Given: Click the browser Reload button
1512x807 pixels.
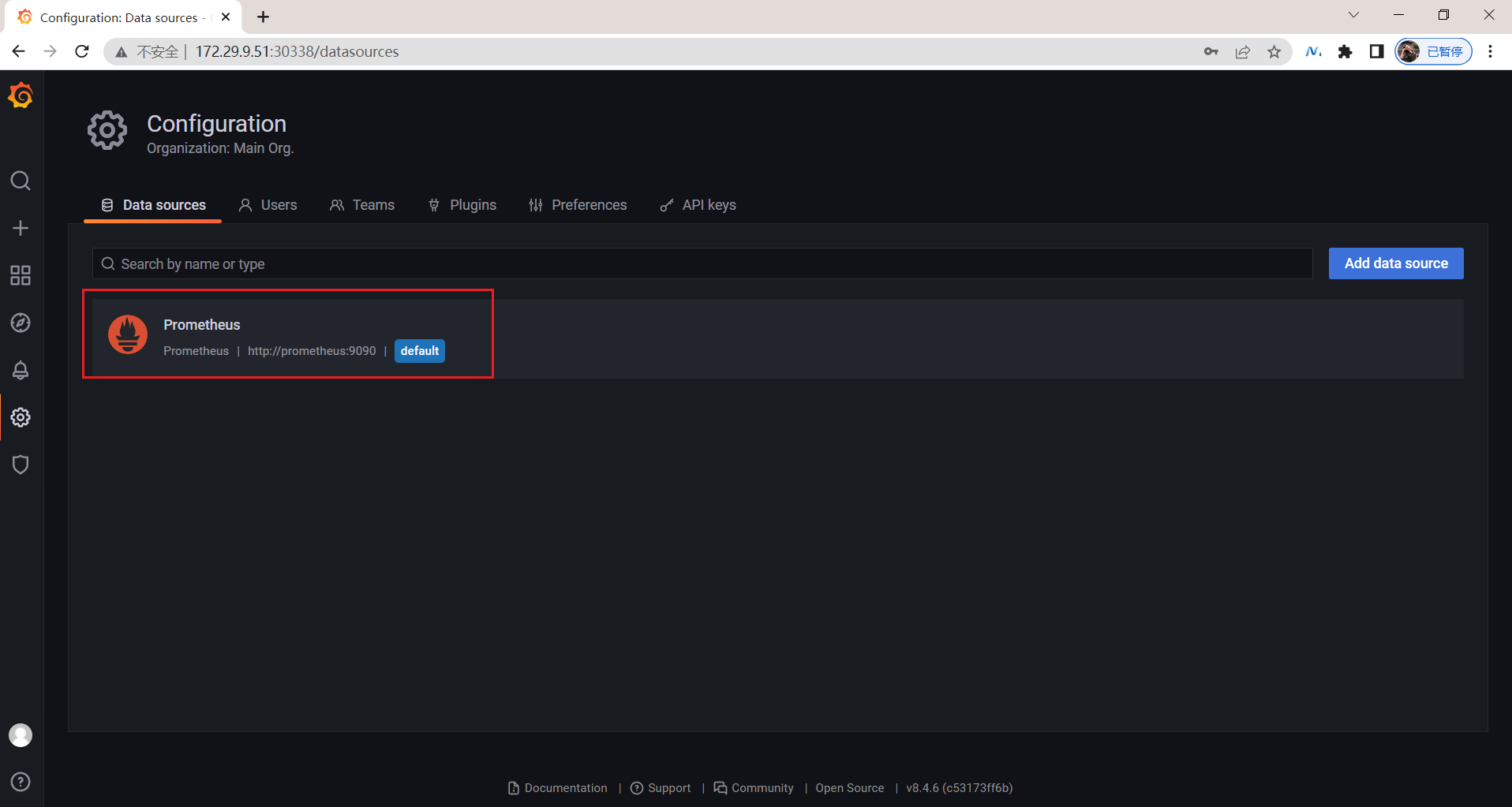Looking at the screenshot, I should pos(81,51).
